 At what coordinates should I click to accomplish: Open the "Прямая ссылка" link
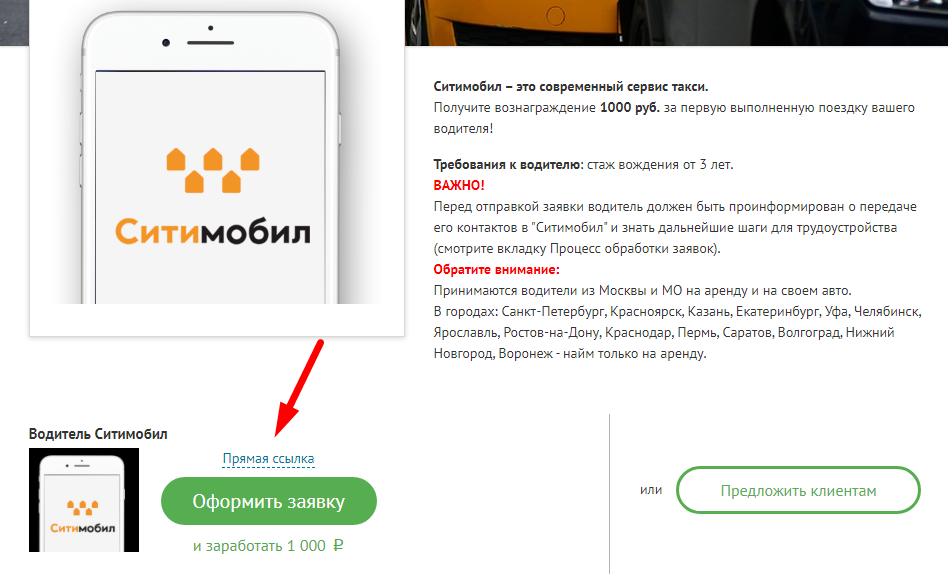pyautogui.click(x=268, y=458)
